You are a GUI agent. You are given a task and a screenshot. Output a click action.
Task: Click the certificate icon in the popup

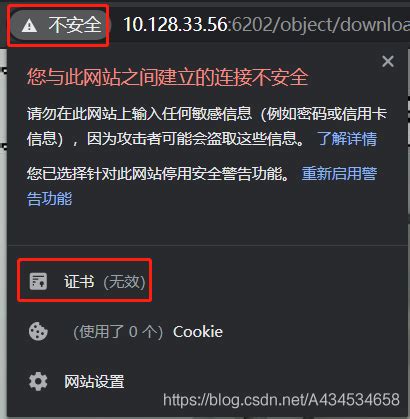click(38, 282)
